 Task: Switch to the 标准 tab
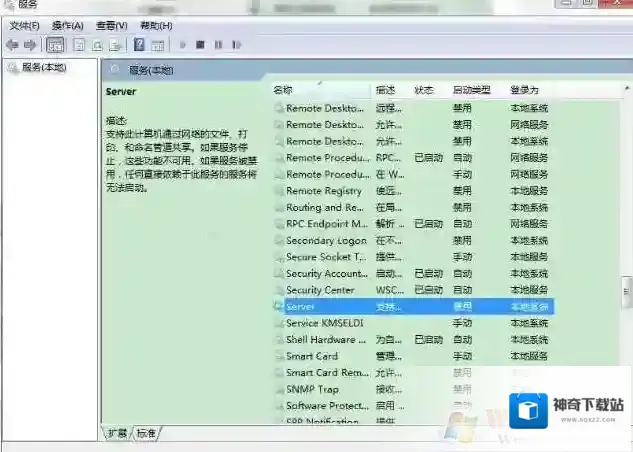pos(146,433)
